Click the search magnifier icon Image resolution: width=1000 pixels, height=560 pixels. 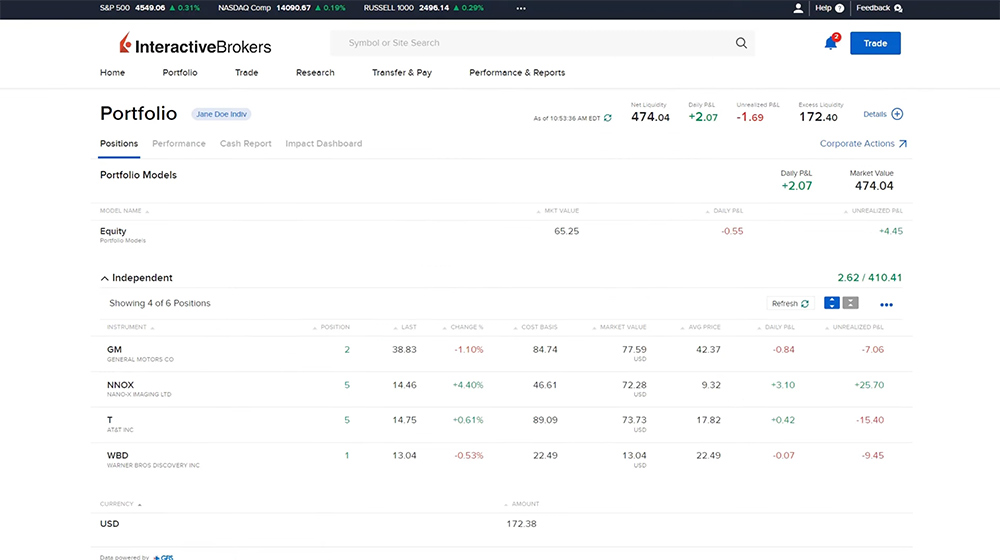(741, 43)
